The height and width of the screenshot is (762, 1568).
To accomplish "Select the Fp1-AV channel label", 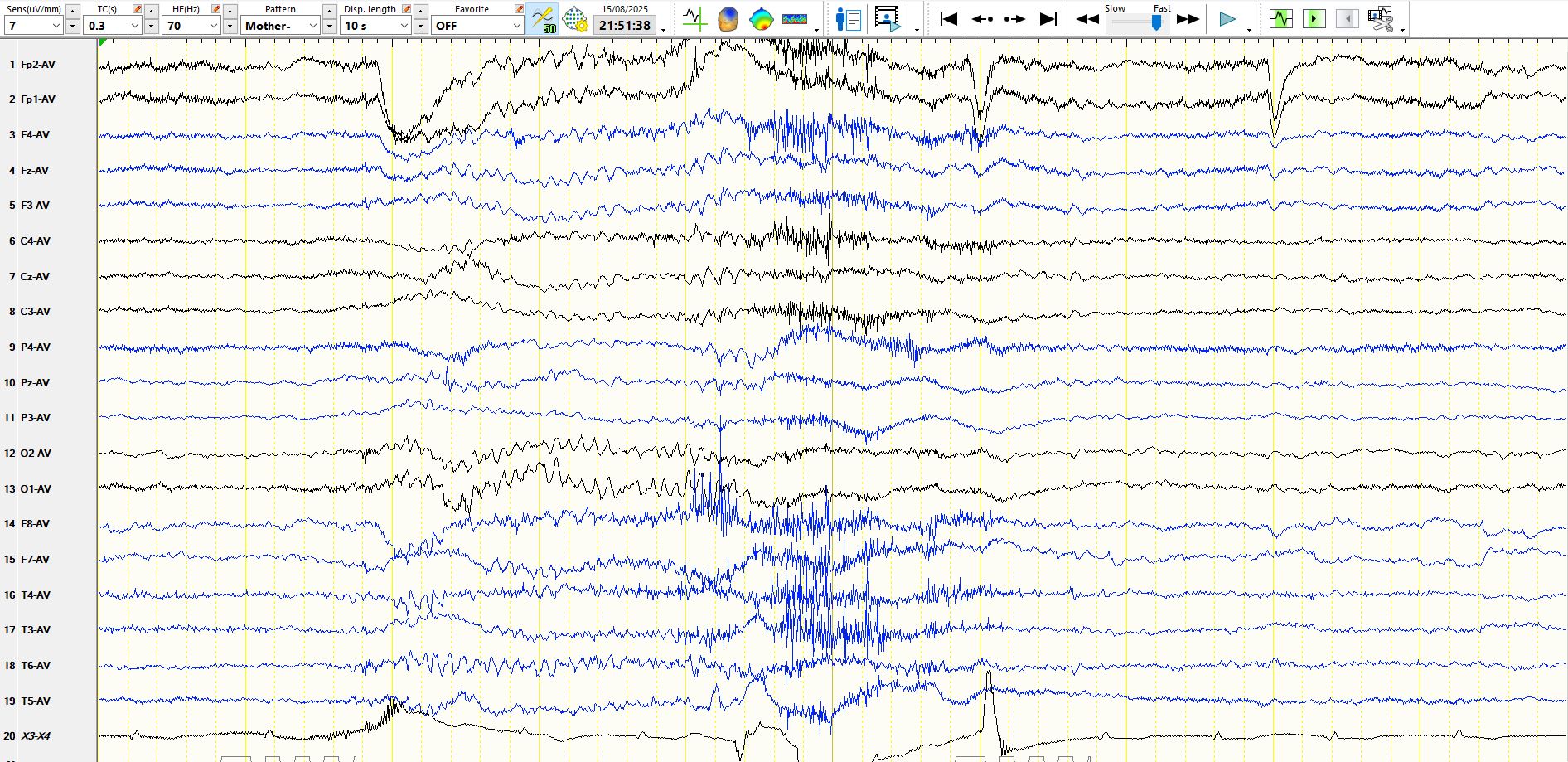I will (38, 99).
